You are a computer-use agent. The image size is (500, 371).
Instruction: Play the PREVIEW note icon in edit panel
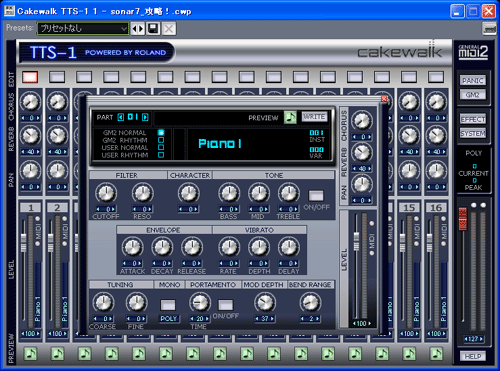pos(290,117)
